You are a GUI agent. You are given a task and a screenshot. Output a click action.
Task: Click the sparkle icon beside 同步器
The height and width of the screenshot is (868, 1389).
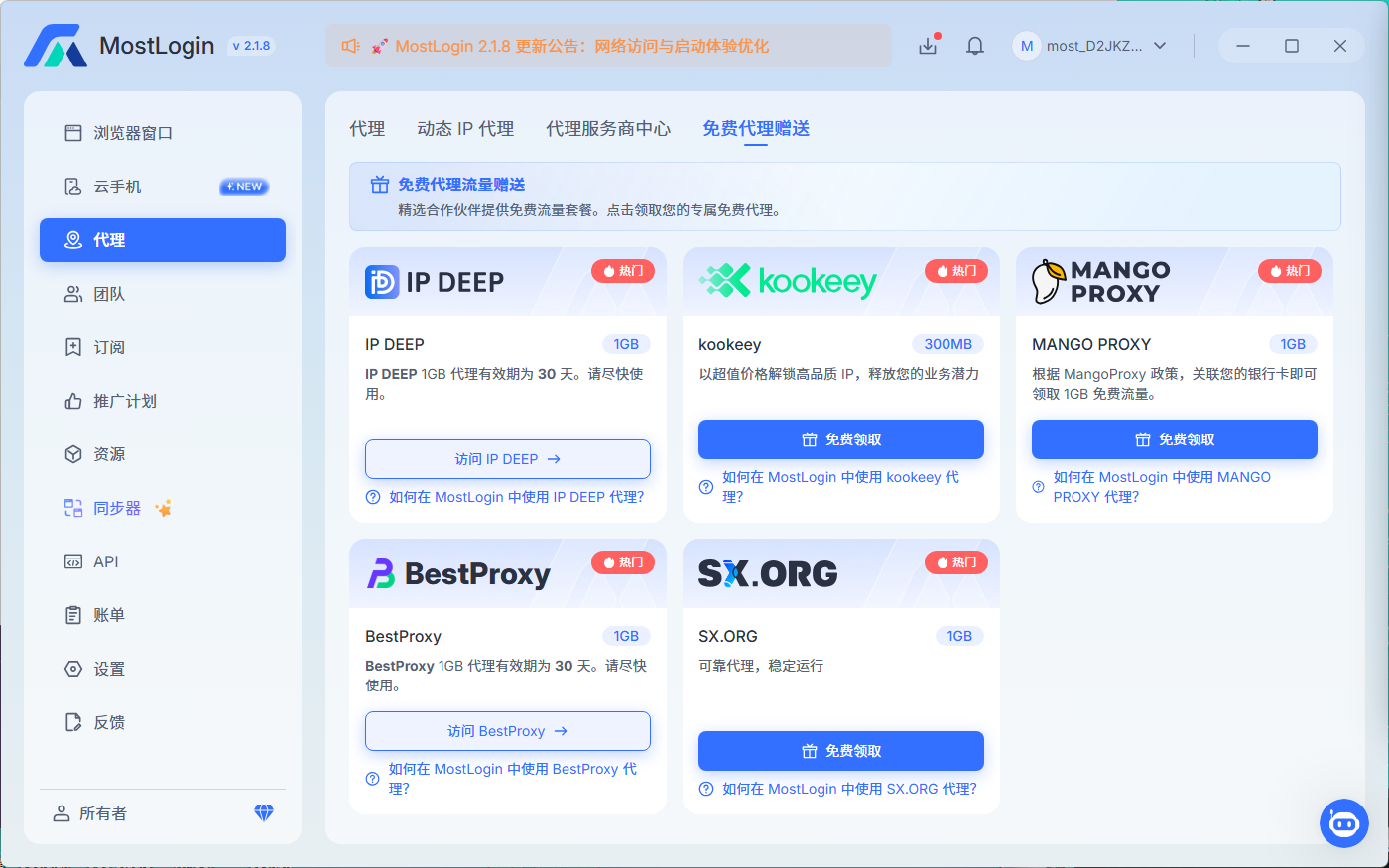click(x=164, y=508)
